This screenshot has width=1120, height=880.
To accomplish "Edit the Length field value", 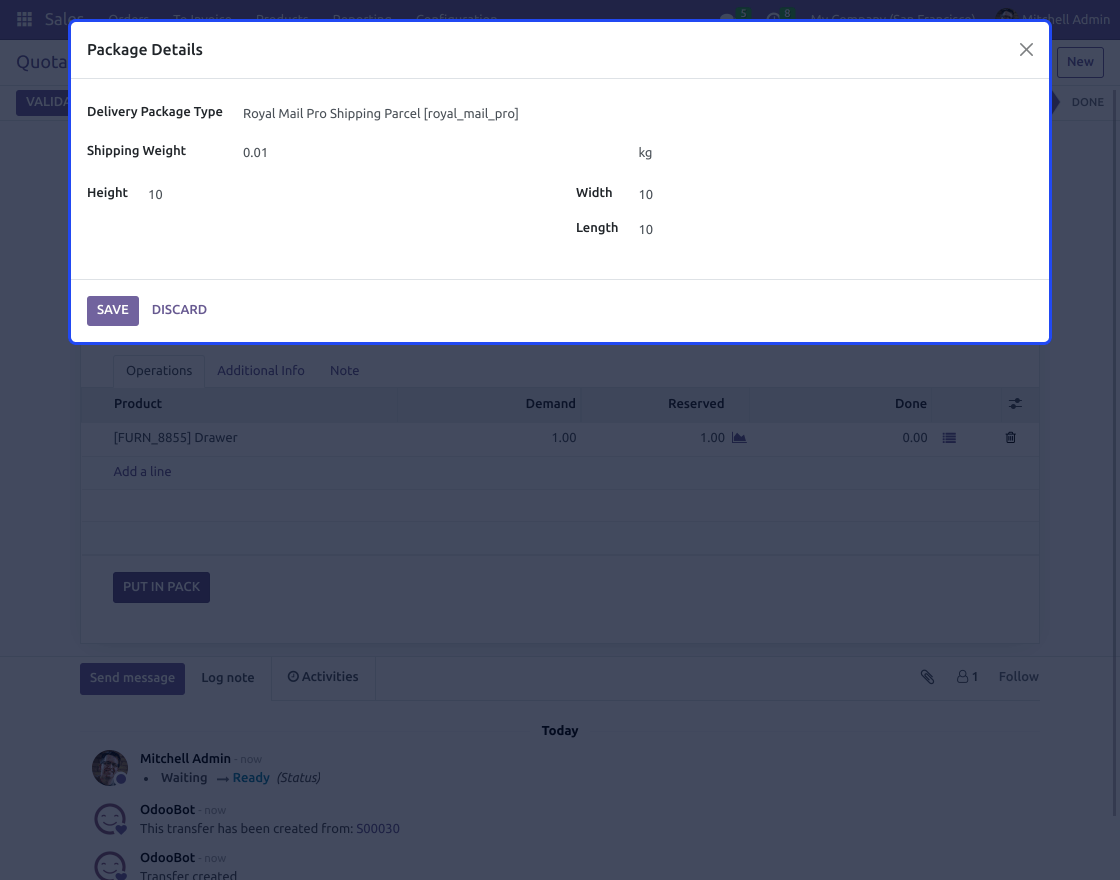I will (836, 229).
